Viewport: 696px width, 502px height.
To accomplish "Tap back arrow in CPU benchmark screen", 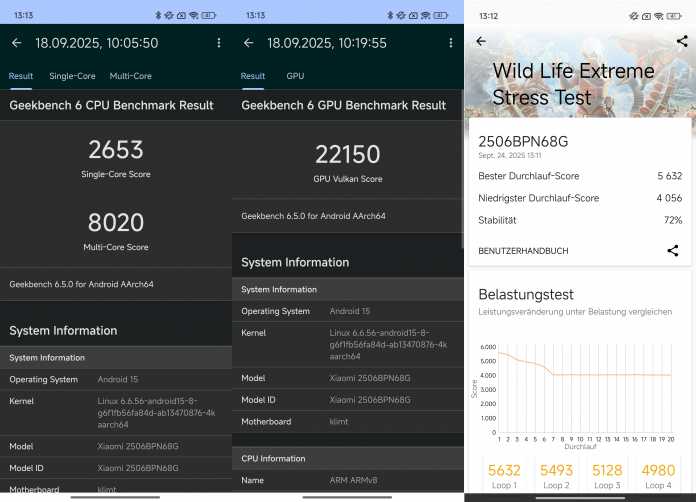I will (x=16, y=43).
